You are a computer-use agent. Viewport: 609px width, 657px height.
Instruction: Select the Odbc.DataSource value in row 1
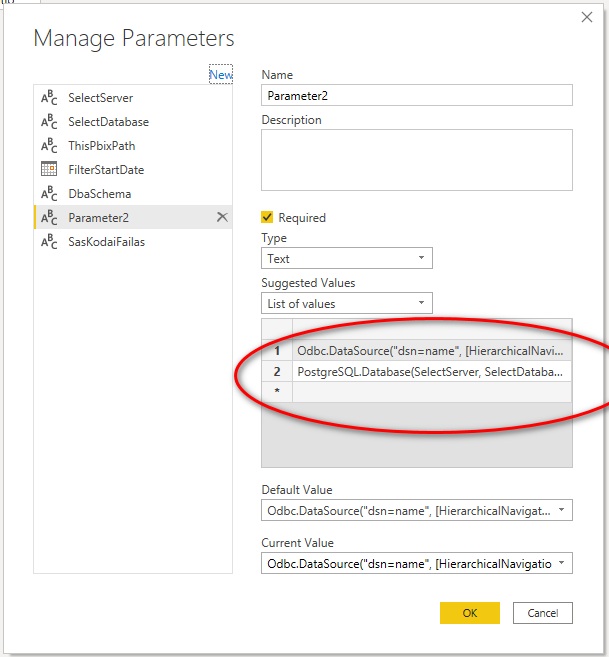click(432, 350)
